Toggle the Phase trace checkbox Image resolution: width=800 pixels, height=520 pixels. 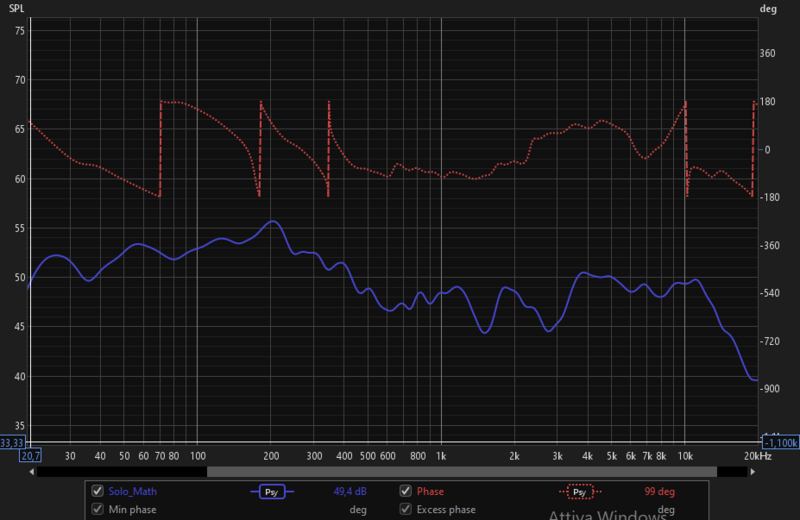406,491
